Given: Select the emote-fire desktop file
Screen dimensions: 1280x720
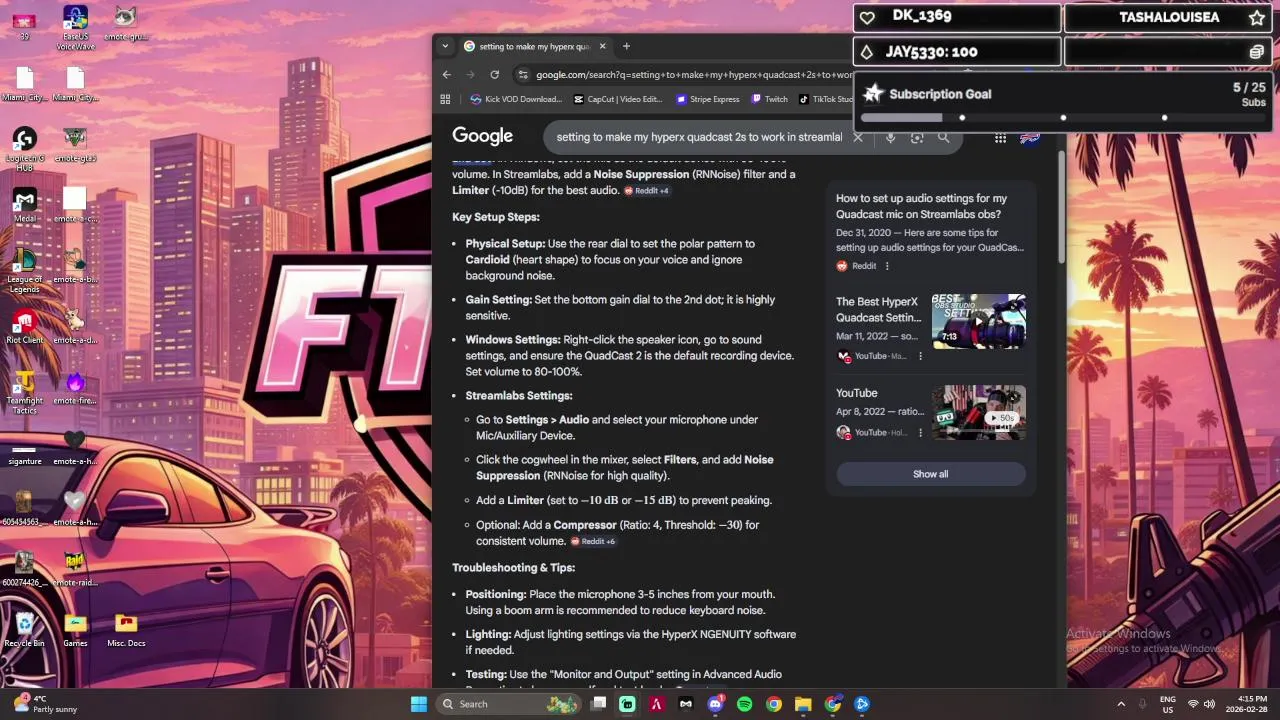Looking at the screenshot, I should point(75,387).
